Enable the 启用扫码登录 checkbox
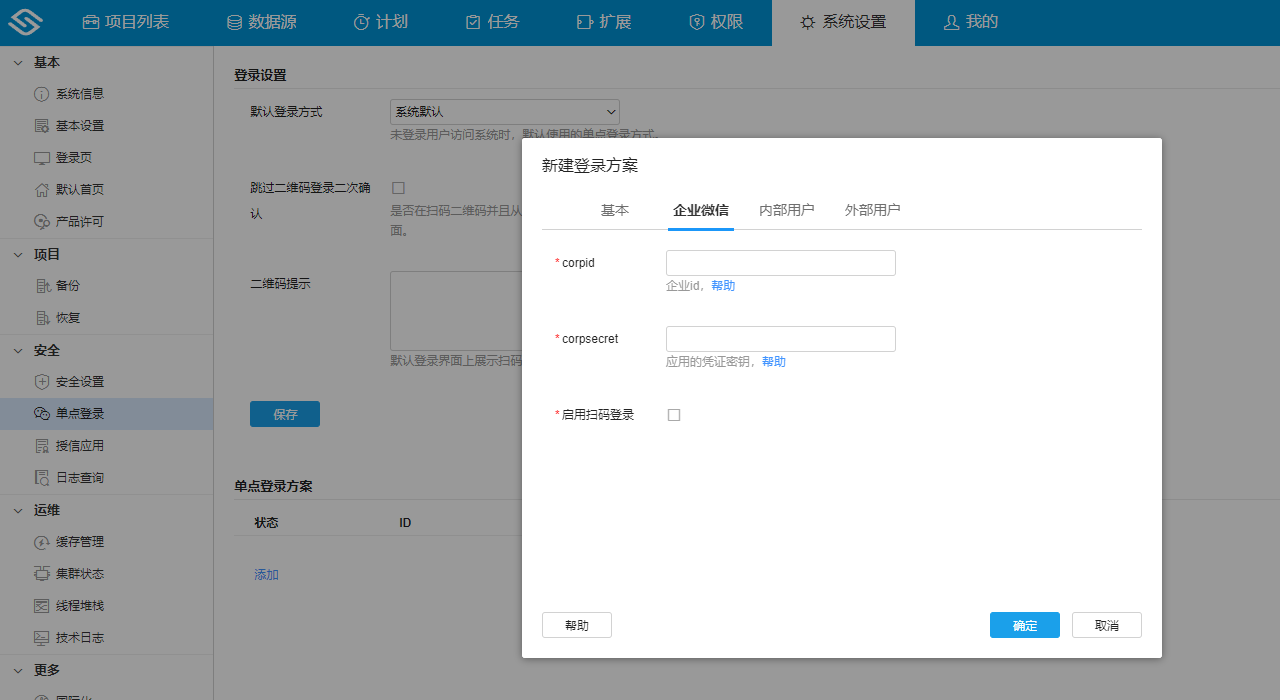 (674, 414)
